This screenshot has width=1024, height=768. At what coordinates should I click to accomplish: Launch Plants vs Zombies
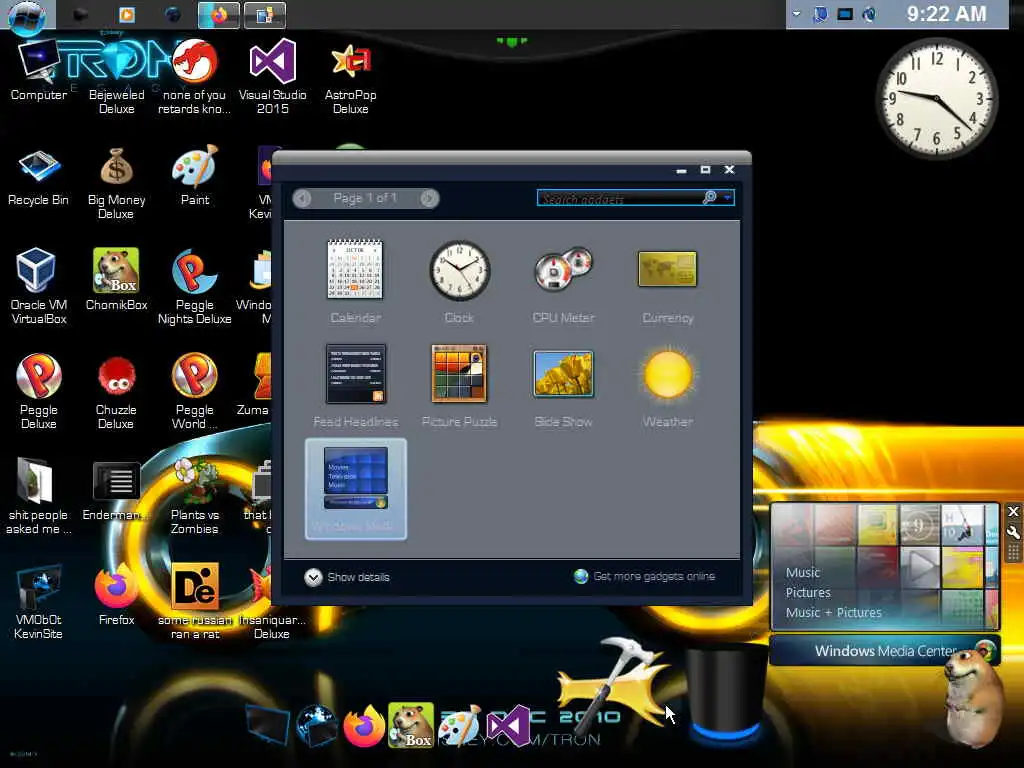(195, 496)
